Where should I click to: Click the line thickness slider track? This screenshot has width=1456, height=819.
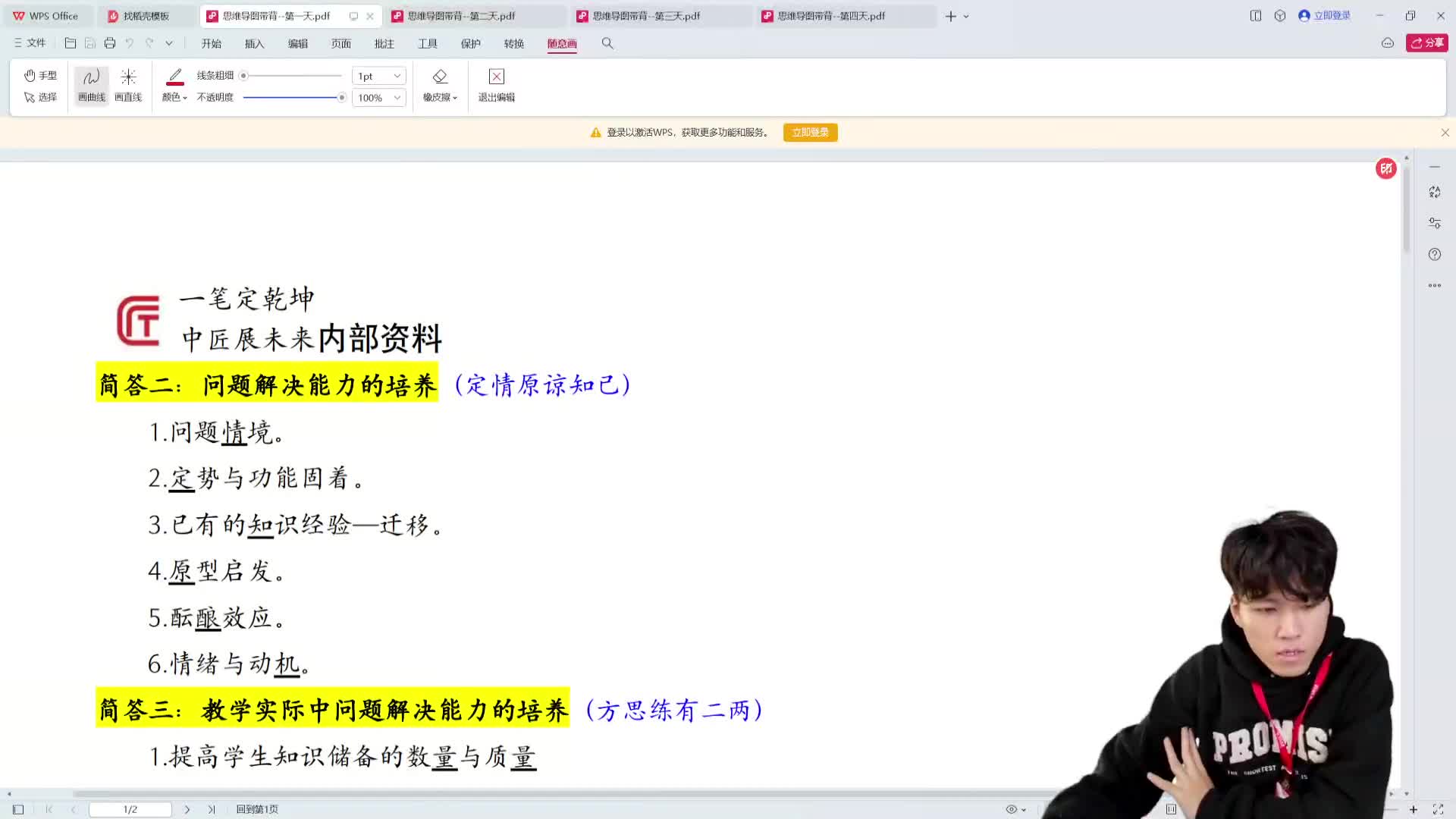pos(294,75)
